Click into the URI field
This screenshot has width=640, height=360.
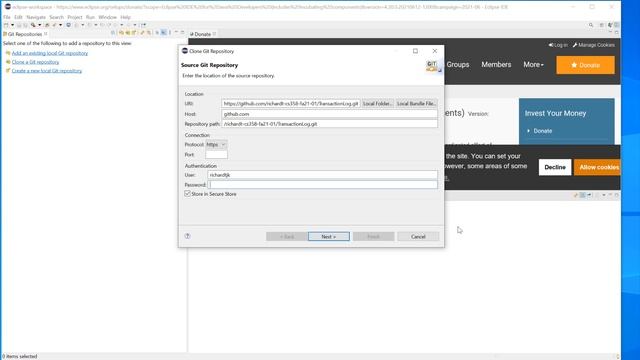tap(291, 104)
